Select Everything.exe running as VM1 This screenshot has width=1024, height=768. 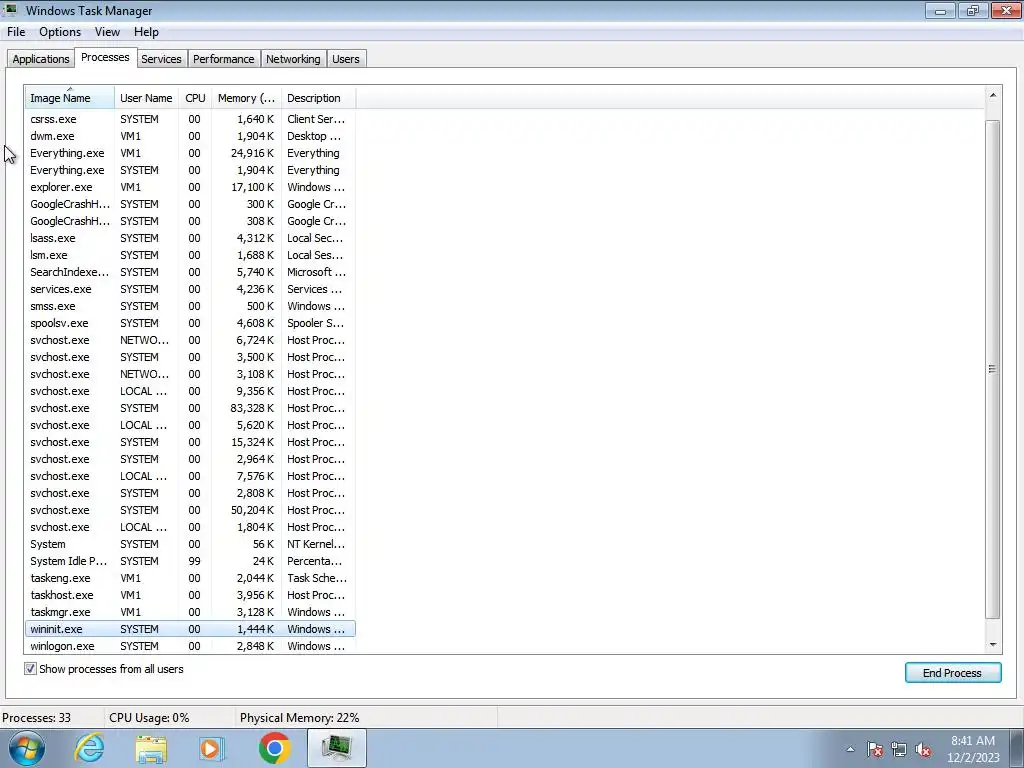pyautogui.click(x=190, y=153)
